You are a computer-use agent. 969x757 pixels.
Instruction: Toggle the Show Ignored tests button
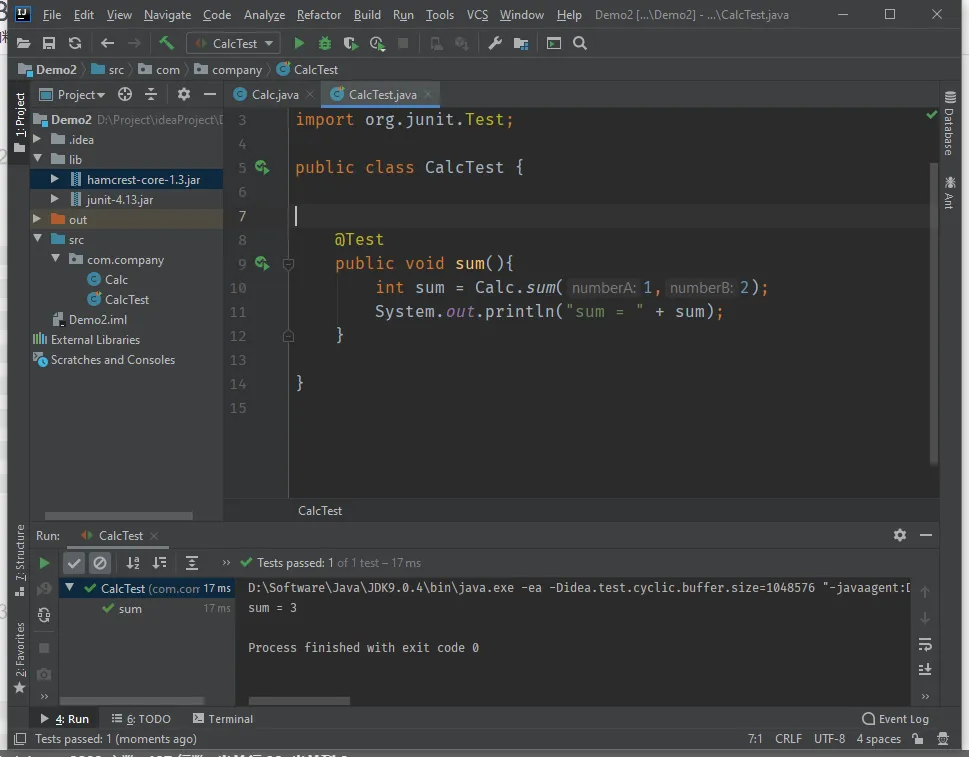pyautogui.click(x=99, y=563)
